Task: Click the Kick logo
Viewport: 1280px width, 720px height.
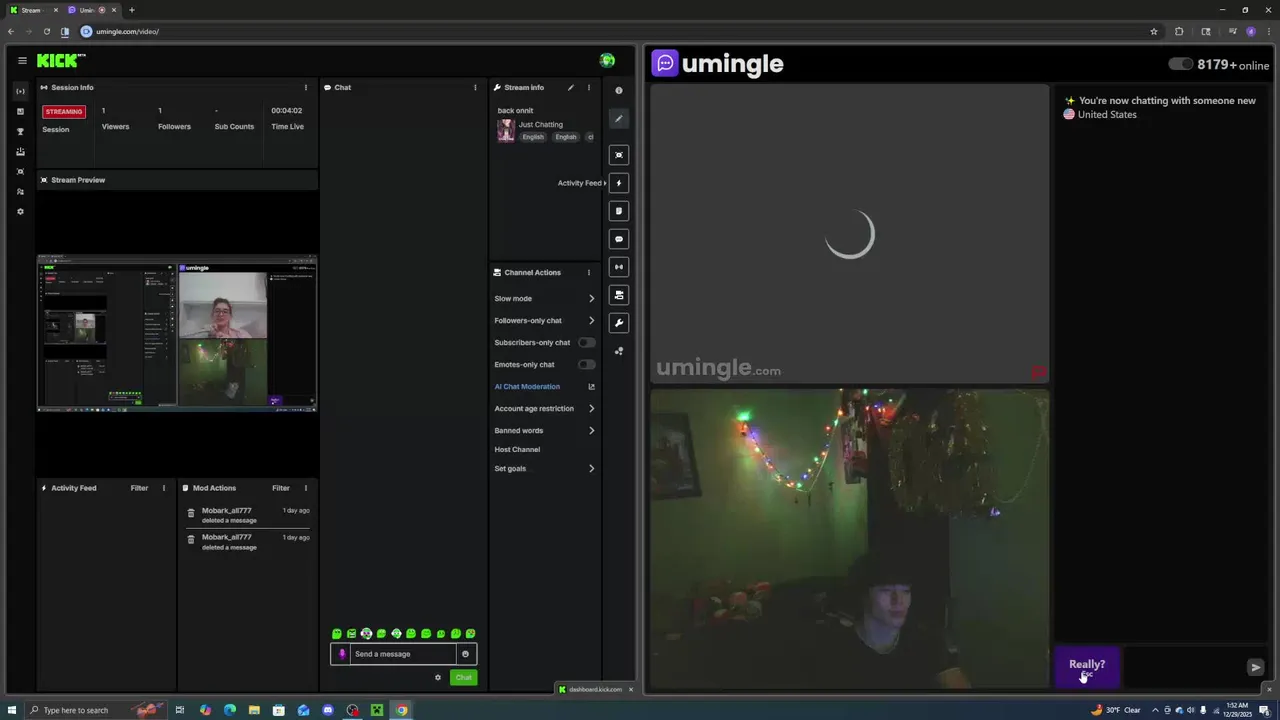Action: [x=61, y=61]
